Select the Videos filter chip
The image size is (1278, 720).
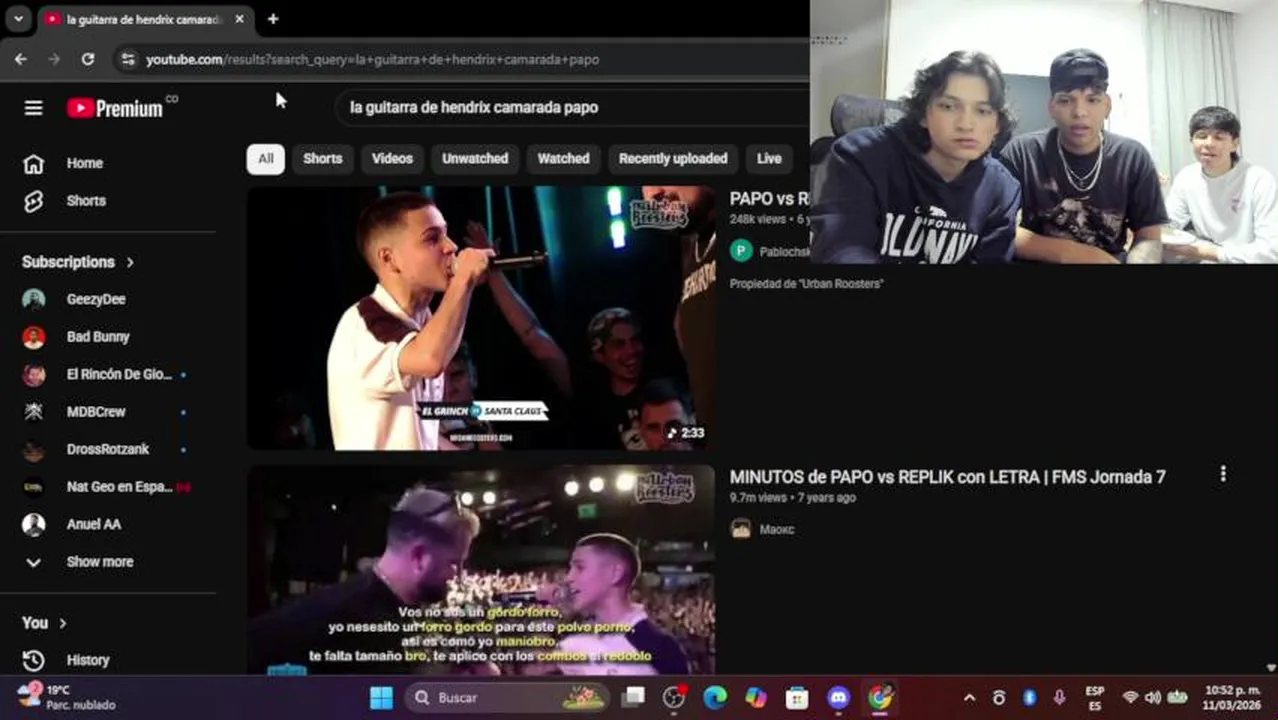click(x=392, y=159)
